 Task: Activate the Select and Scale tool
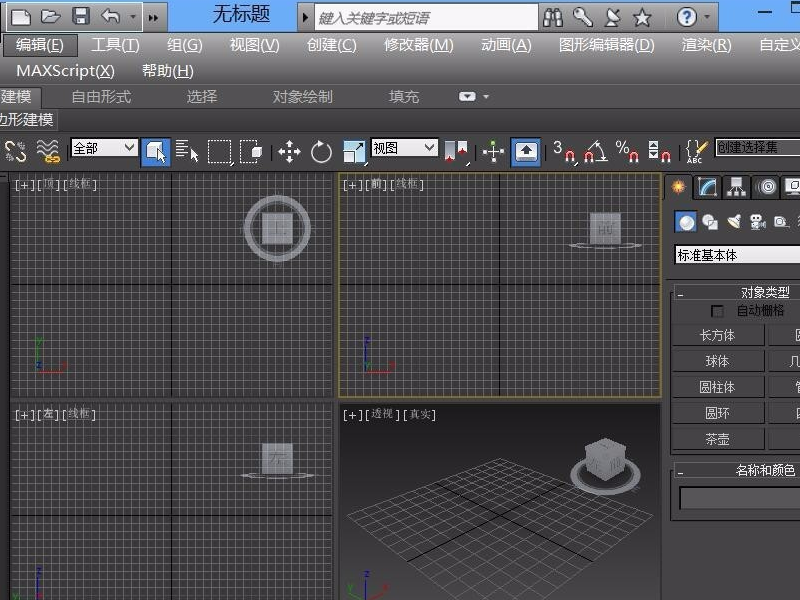(x=354, y=153)
